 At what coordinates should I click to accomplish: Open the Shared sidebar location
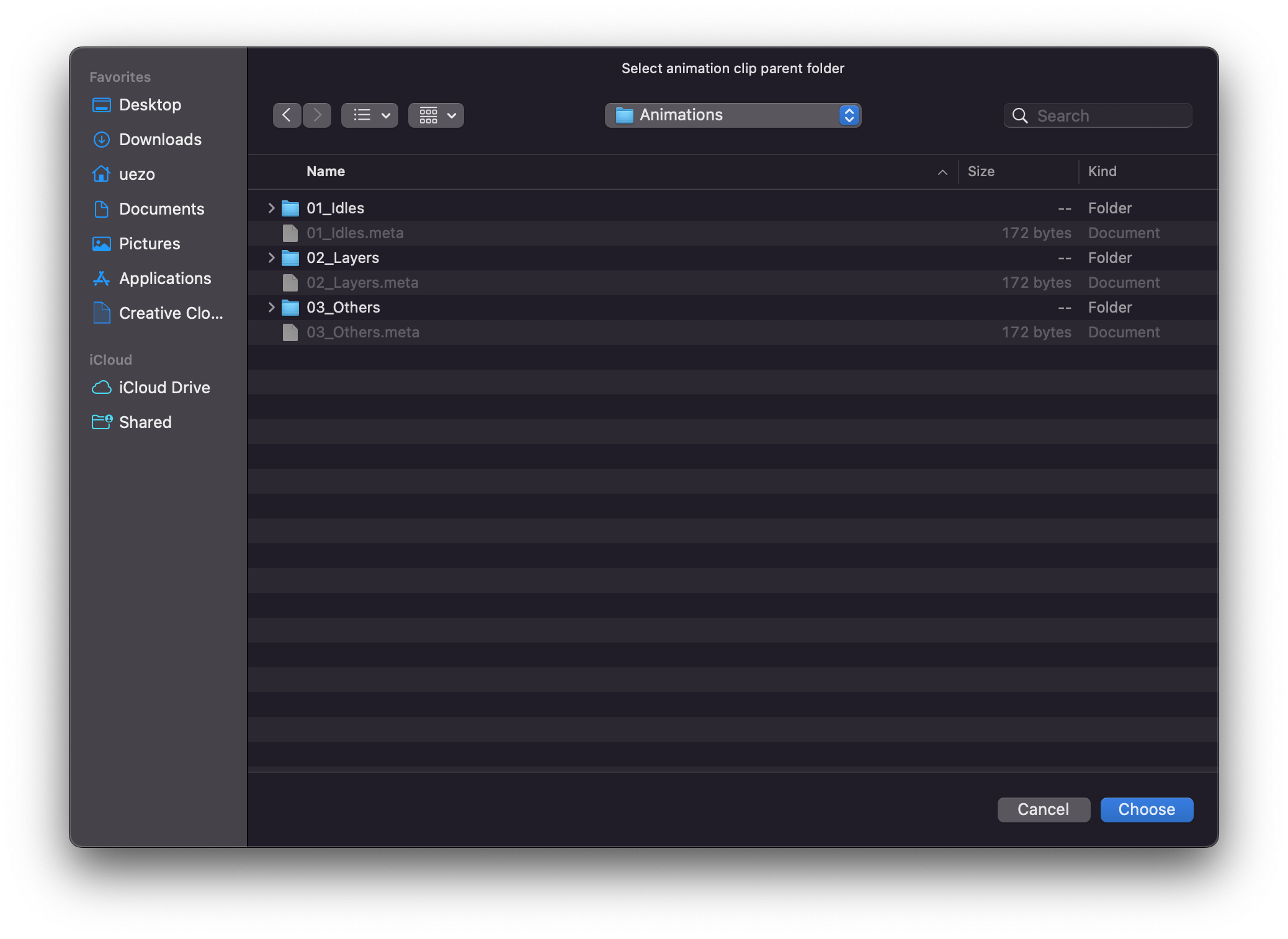[145, 422]
